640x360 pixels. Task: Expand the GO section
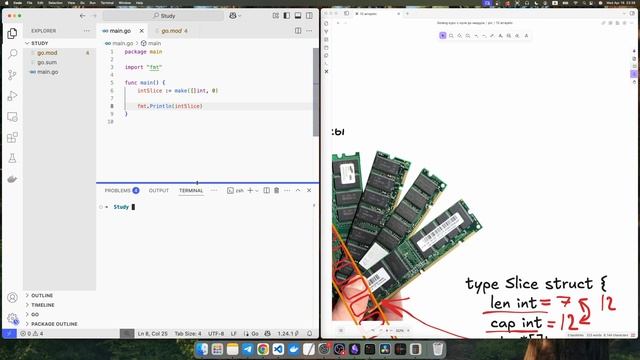click(x=35, y=314)
